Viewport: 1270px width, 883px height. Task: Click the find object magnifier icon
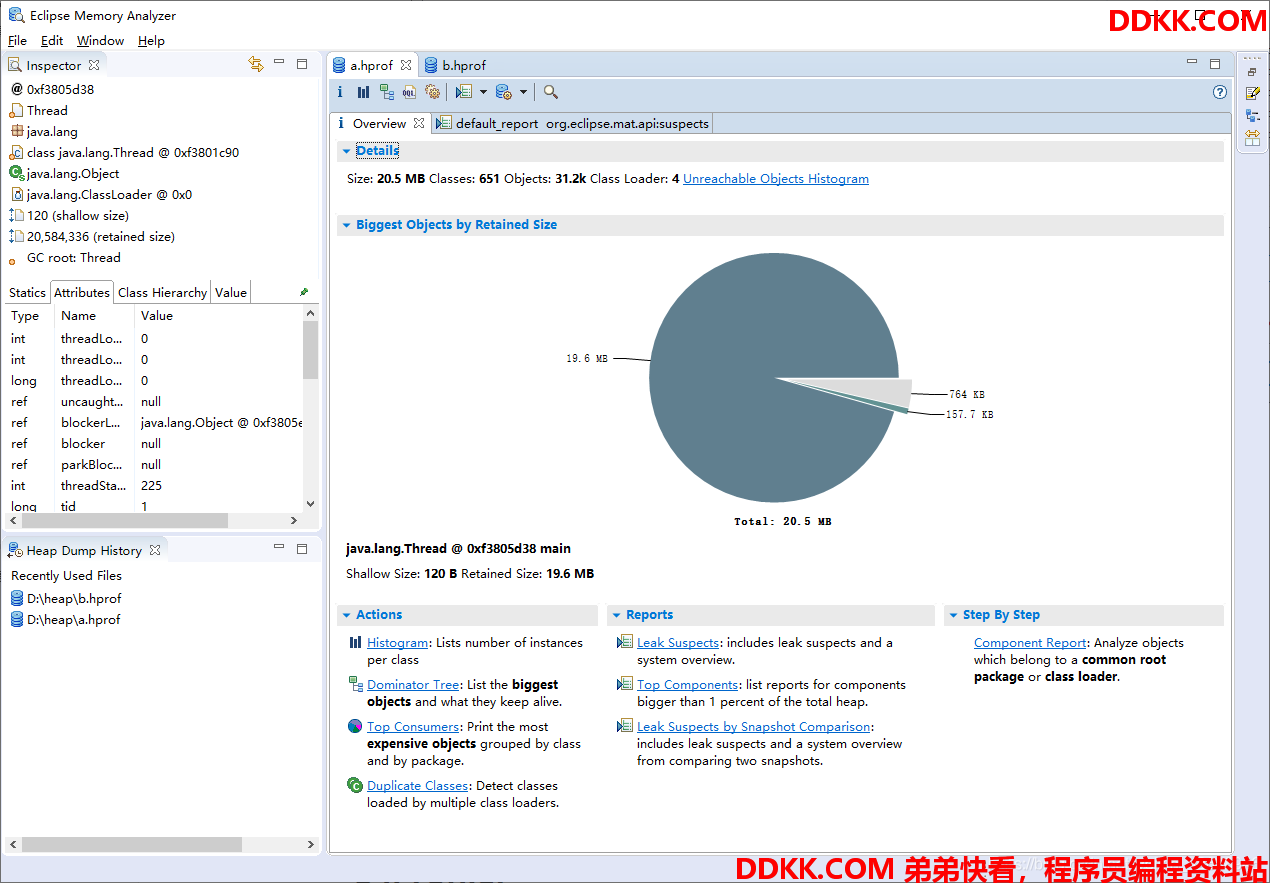click(x=550, y=92)
